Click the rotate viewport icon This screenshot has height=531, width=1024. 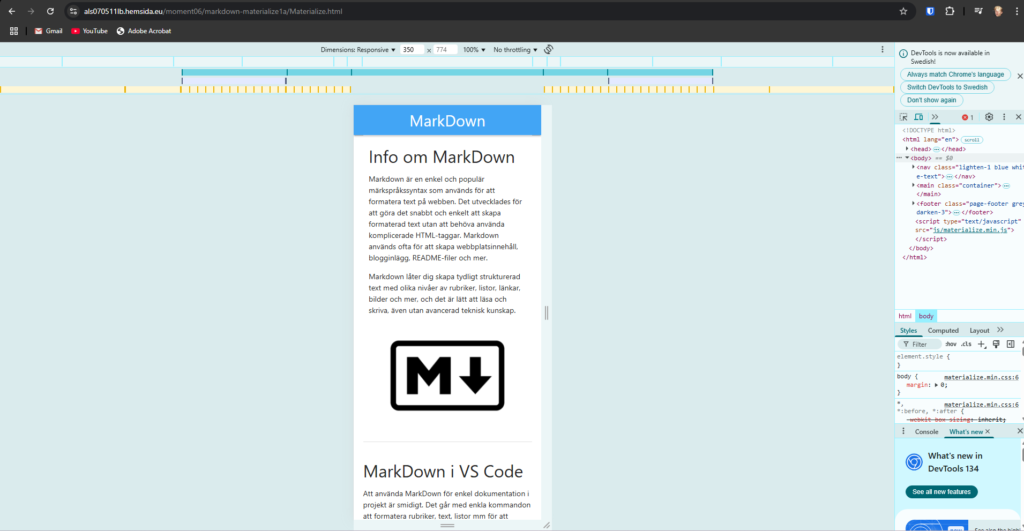tap(549, 50)
